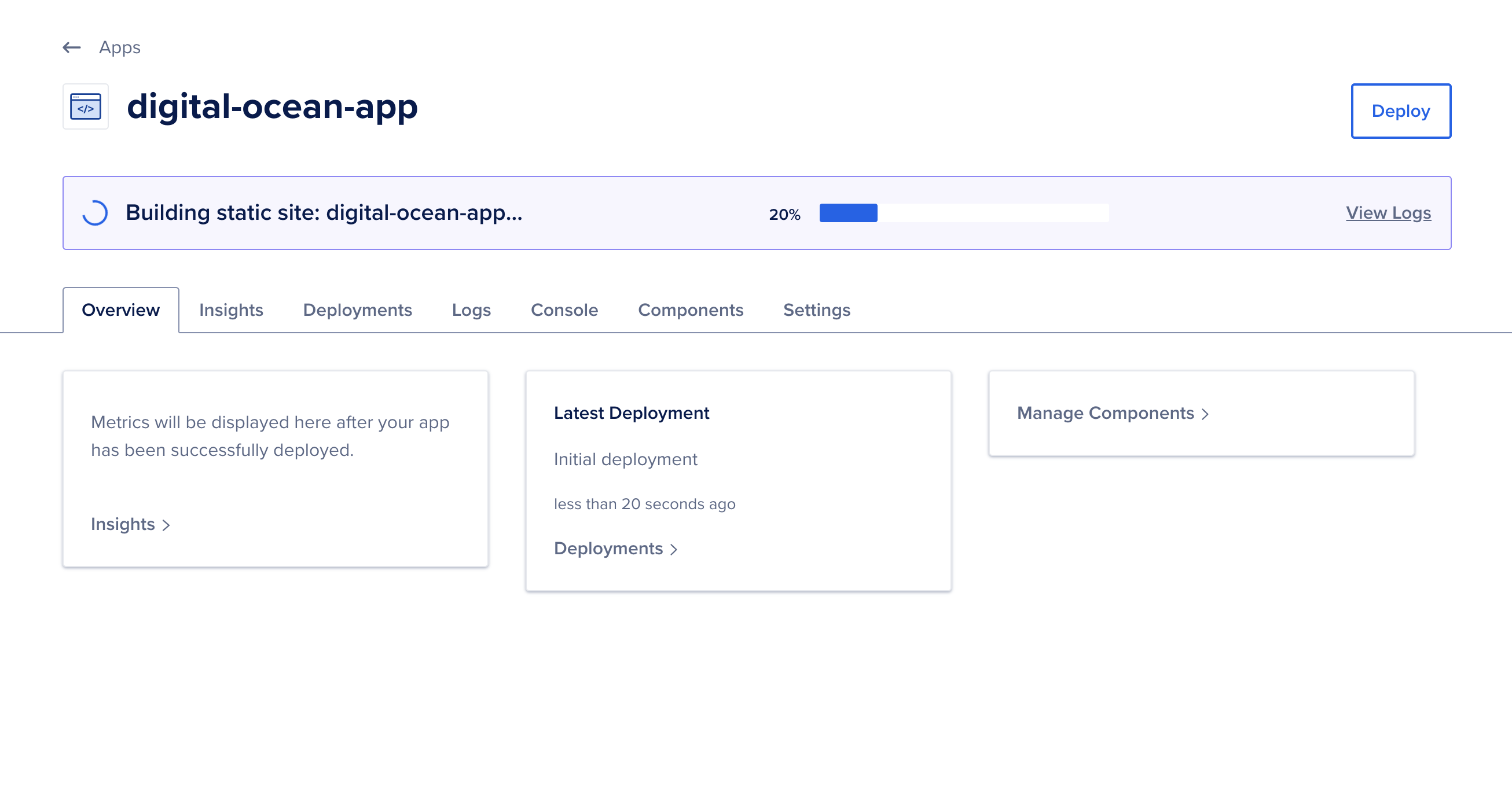
Task: Open the Deployments tab
Action: [x=358, y=310]
